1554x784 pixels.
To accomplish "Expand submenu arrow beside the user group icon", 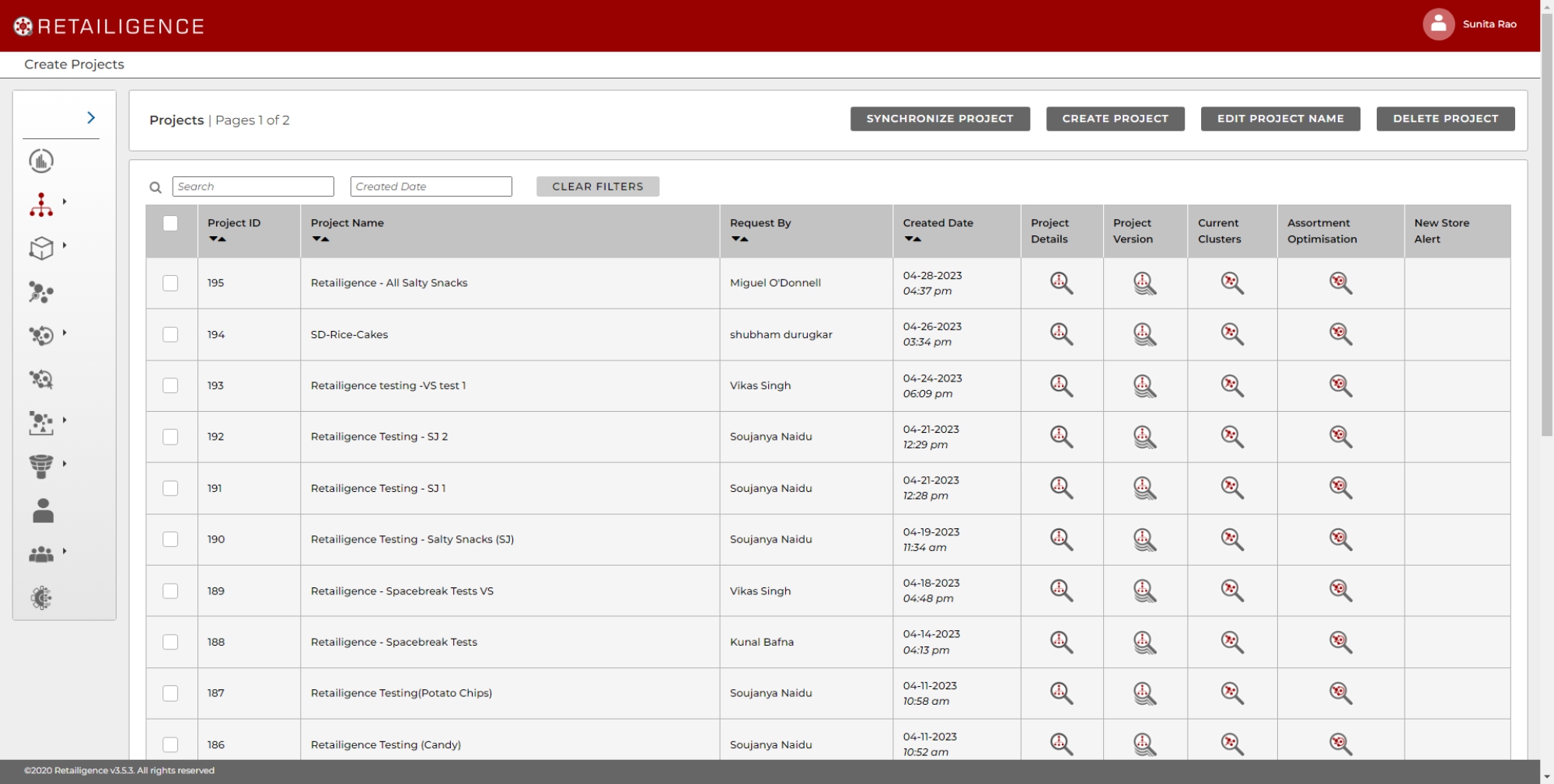I will tap(65, 551).
